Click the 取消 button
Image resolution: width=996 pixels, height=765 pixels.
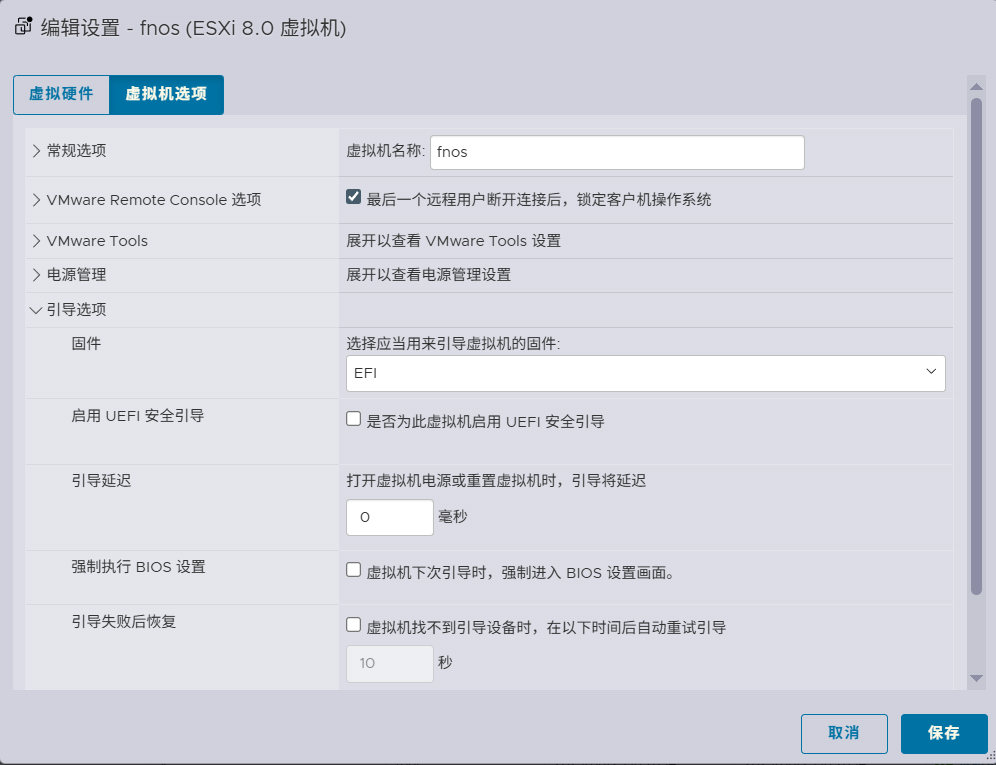(x=843, y=733)
